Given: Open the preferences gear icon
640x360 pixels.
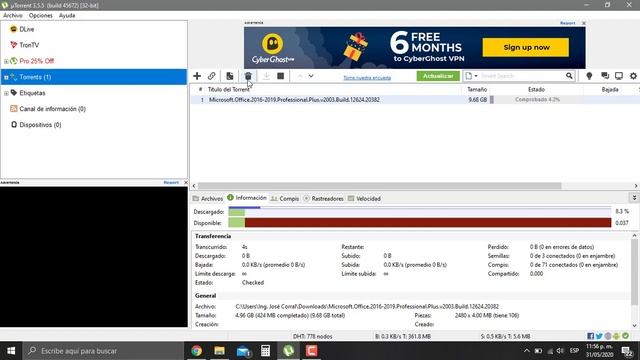Looking at the screenshot, I should point(633,76).
